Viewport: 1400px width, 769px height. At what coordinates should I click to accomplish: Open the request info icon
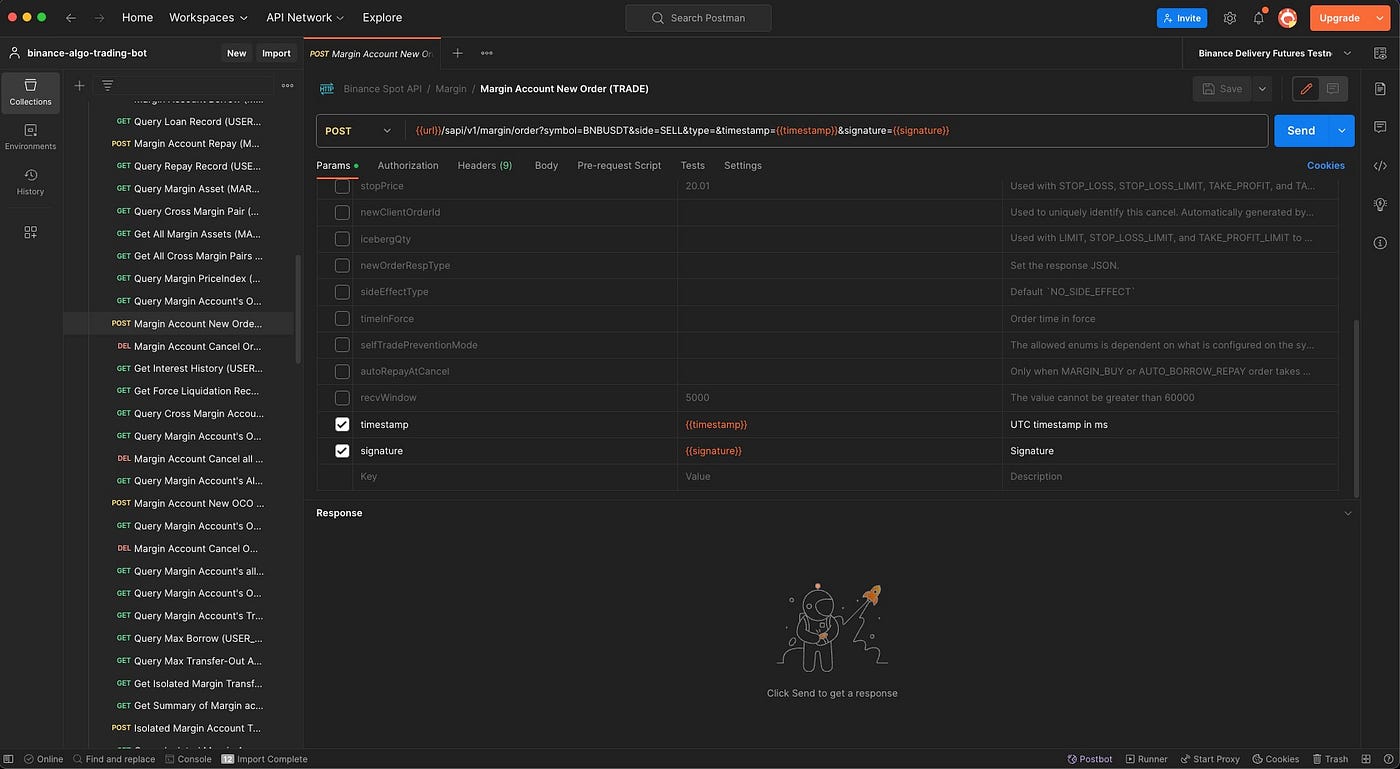click(x=1380, y=243)
